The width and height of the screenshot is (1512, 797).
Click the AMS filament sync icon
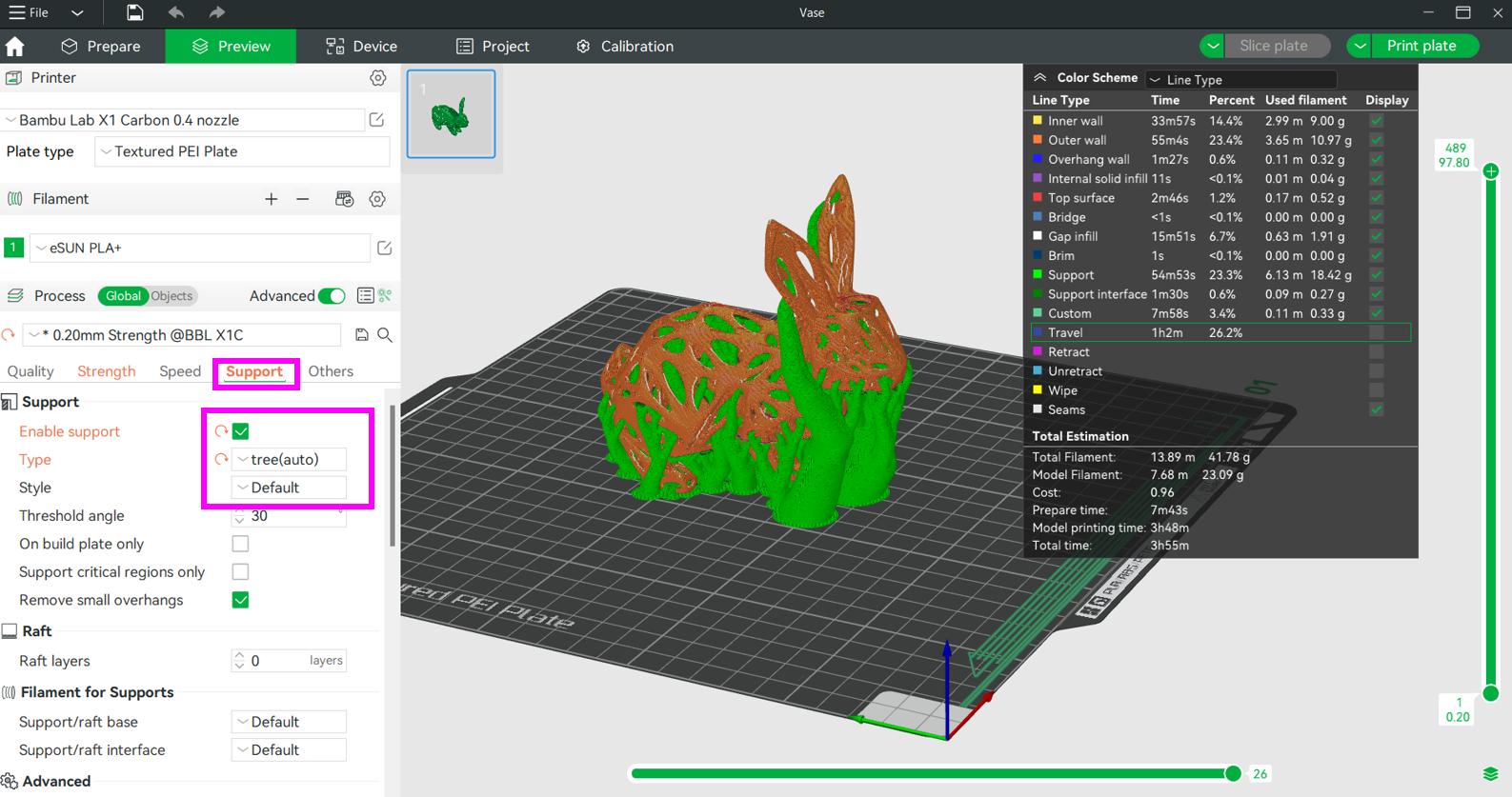345,199
